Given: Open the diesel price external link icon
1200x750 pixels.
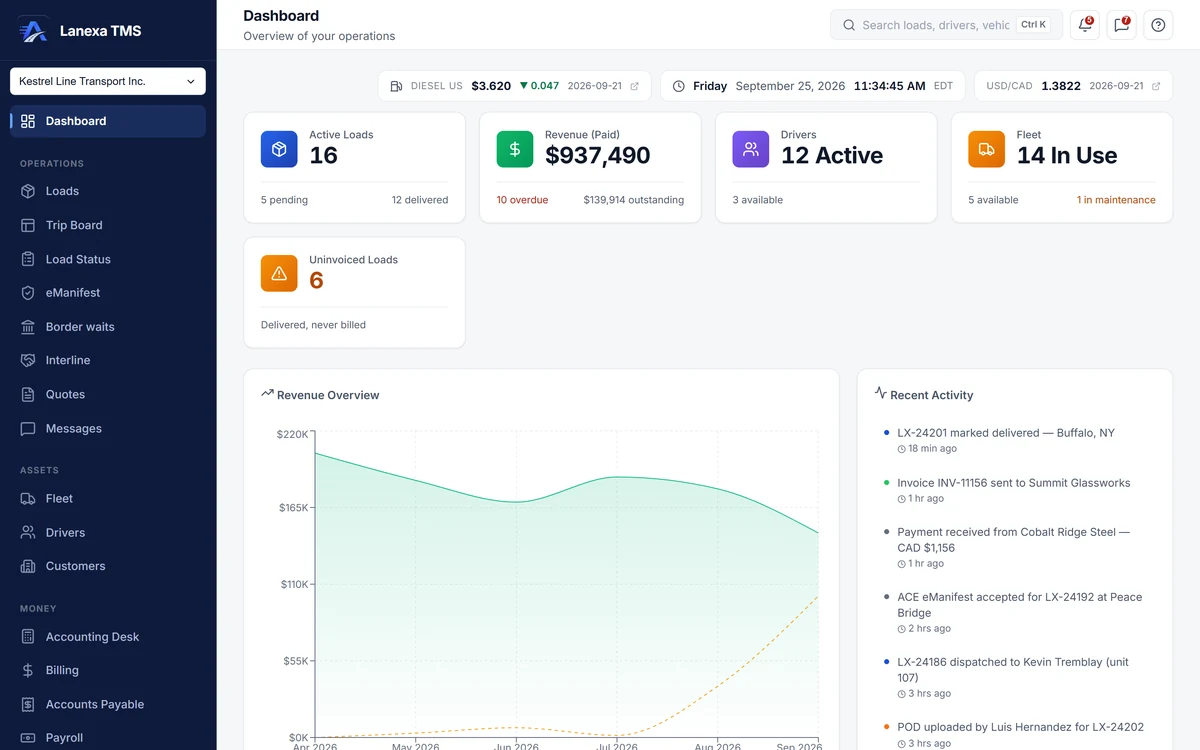Looking at the screenshot, I should (634, 86).
